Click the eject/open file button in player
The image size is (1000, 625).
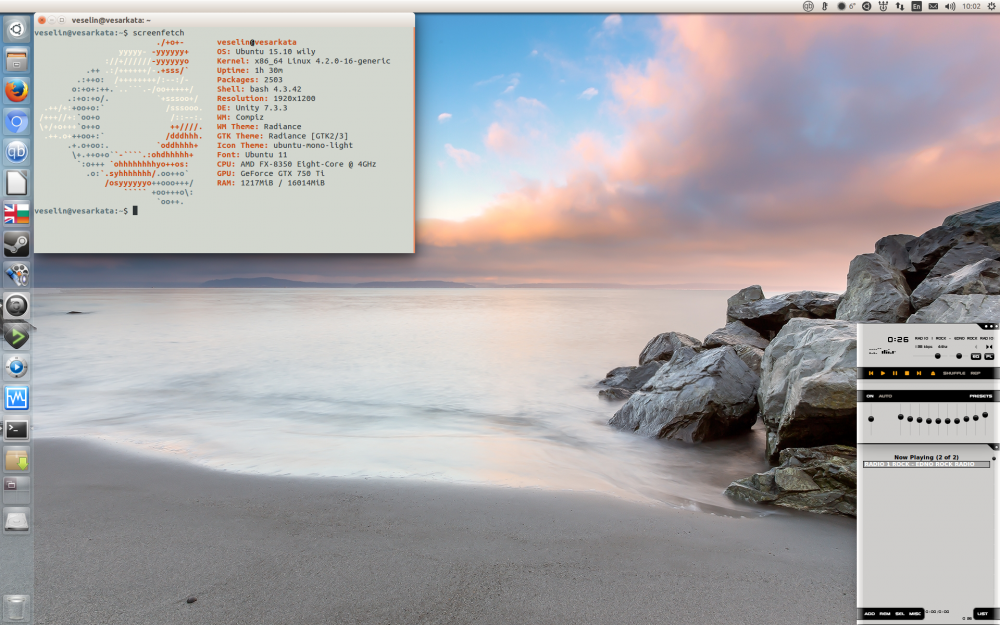[933, 373]
